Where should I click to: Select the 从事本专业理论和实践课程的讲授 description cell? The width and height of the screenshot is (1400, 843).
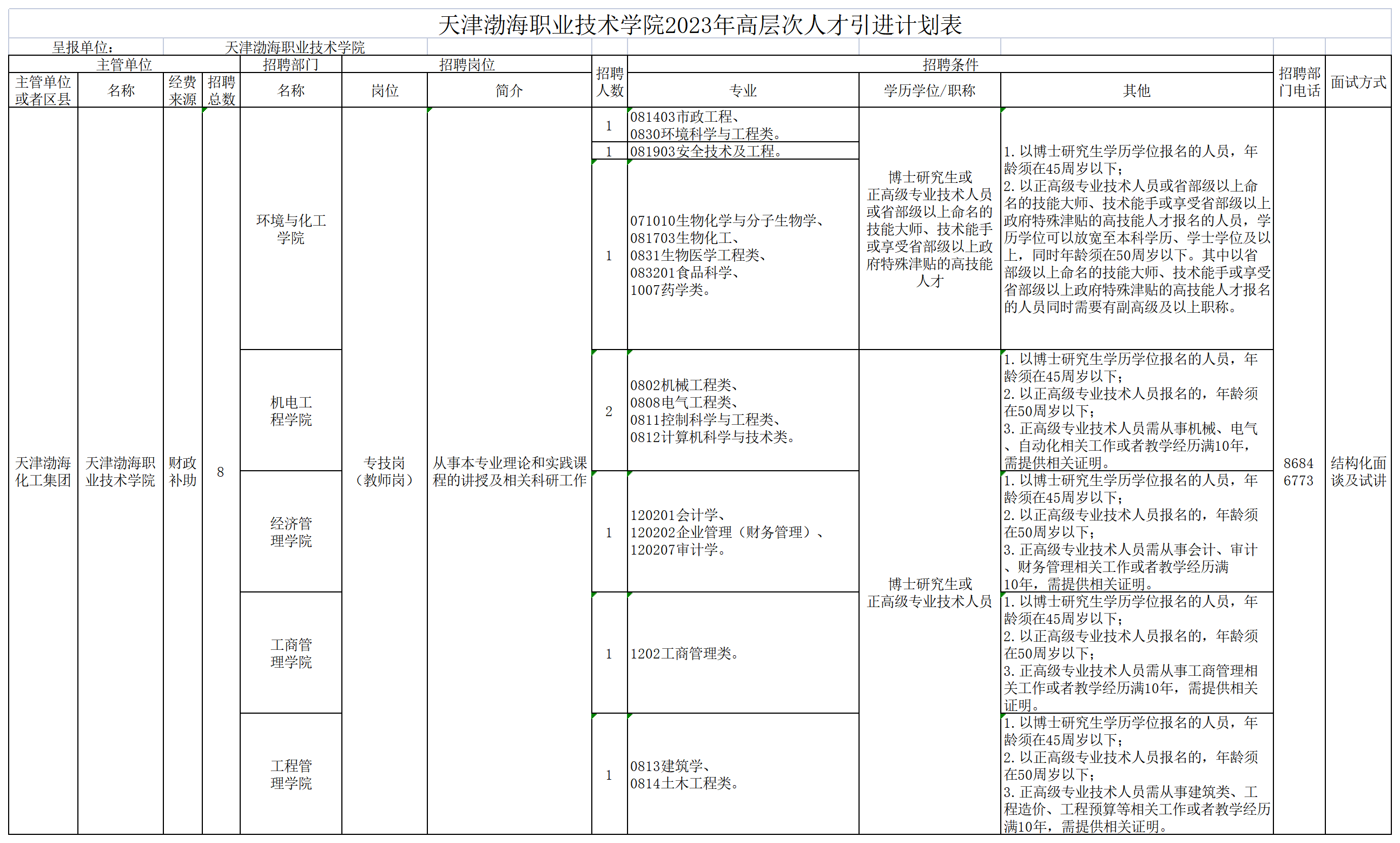point(510,471)
